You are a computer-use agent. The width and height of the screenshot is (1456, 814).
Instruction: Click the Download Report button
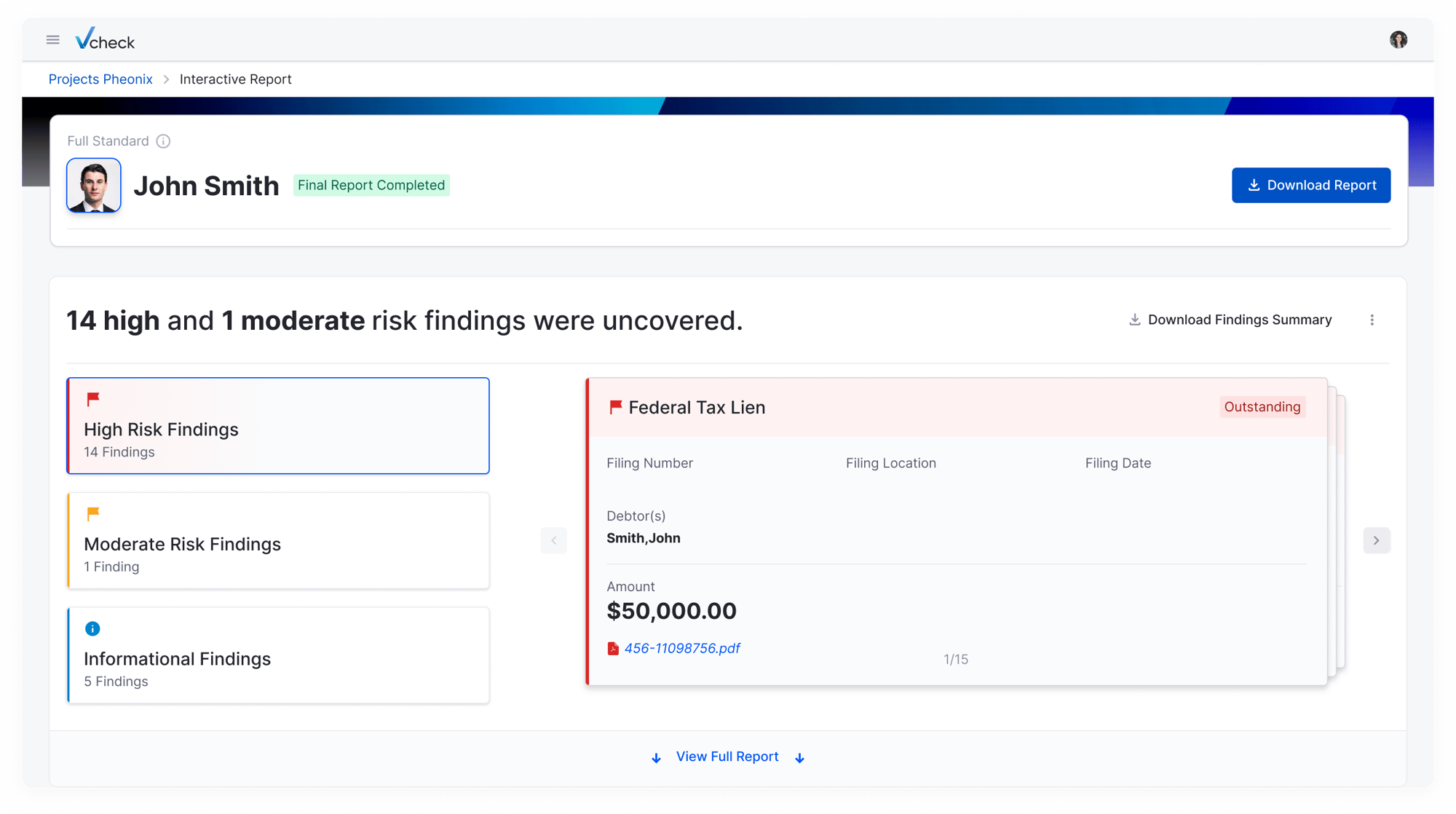click(1310, 186)
